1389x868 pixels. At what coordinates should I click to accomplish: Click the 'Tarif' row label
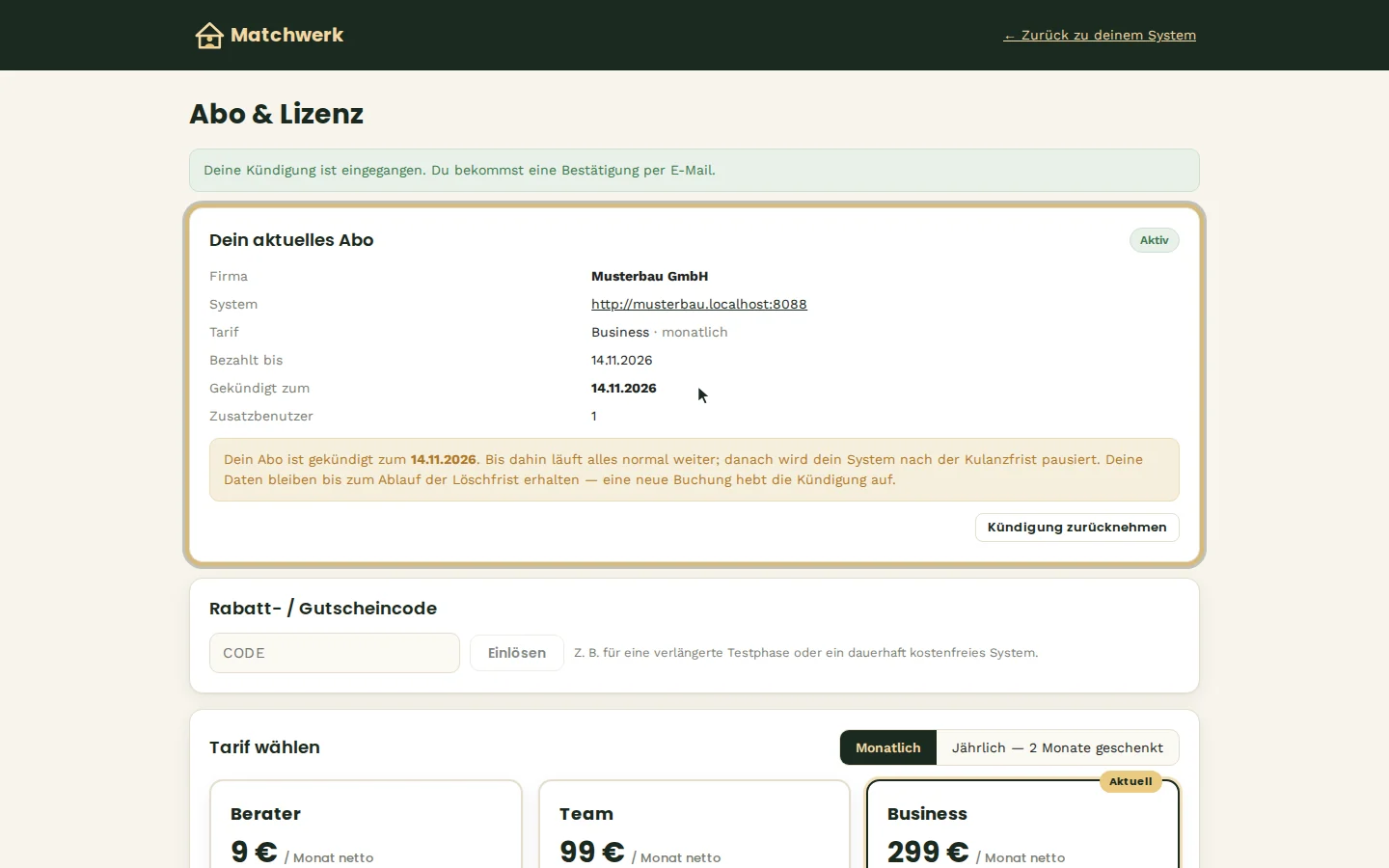click(x=224, y=332)
